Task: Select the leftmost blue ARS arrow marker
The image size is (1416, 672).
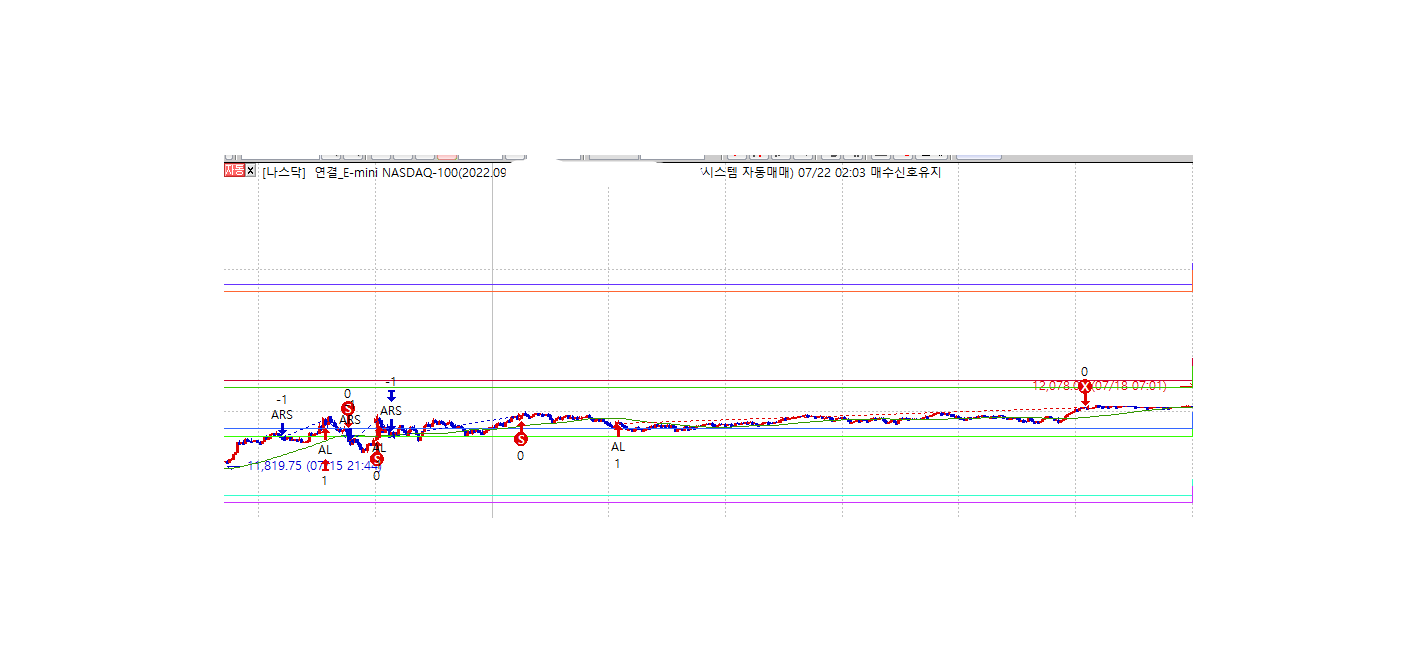Action: [282, 429]
